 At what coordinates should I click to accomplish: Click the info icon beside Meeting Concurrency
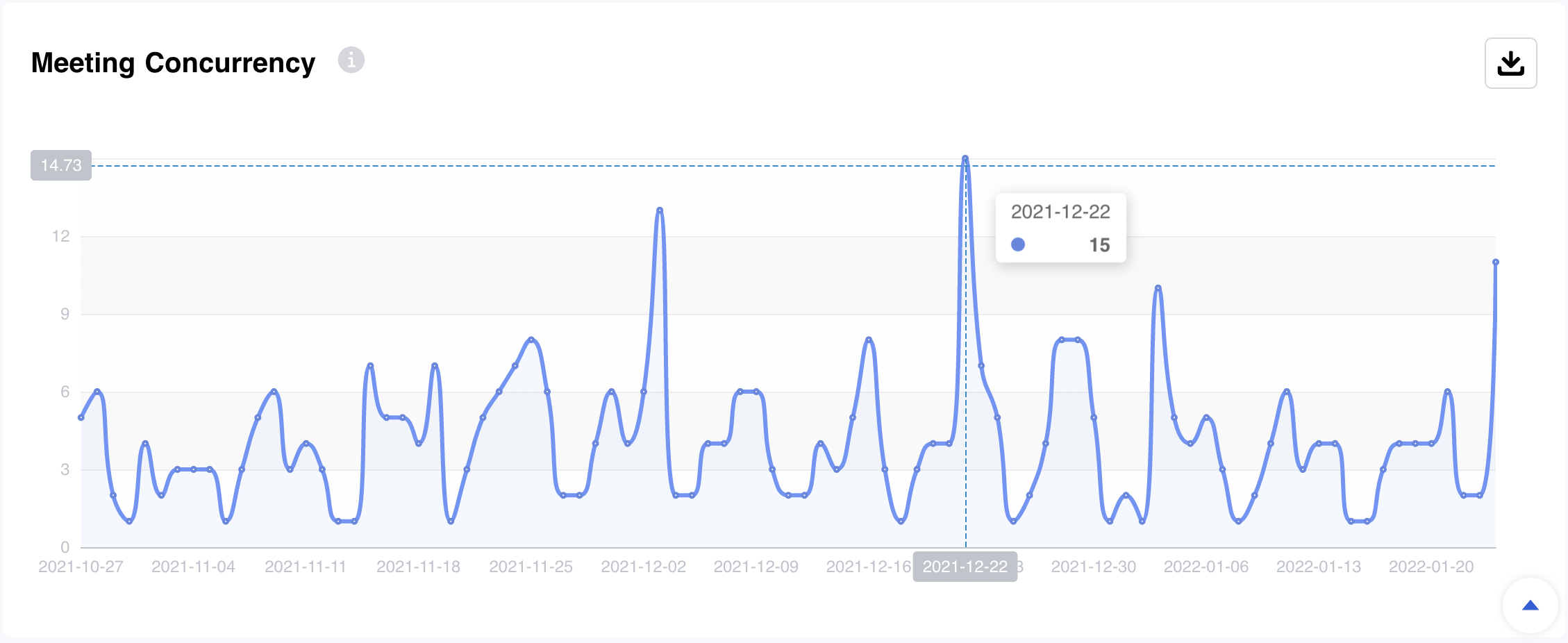pyautogui.click(x=351, y=60)
